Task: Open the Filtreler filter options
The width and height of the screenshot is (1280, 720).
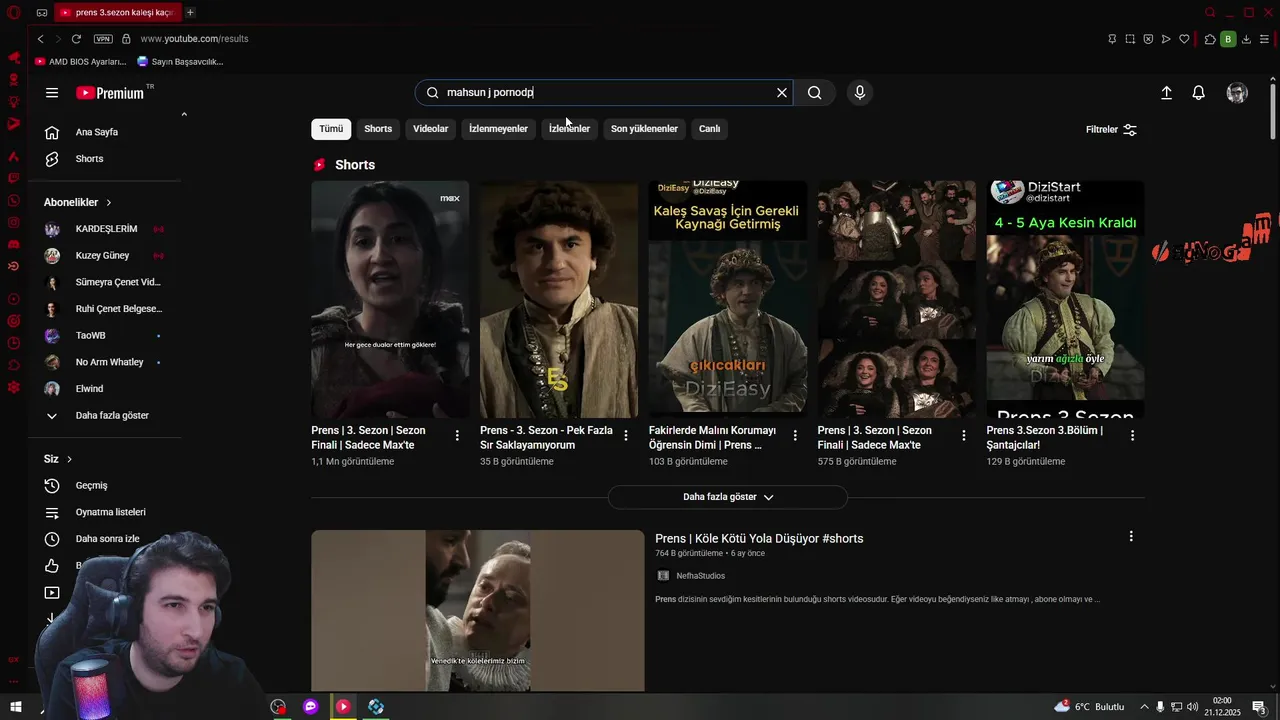Action: click(1111, 130)
